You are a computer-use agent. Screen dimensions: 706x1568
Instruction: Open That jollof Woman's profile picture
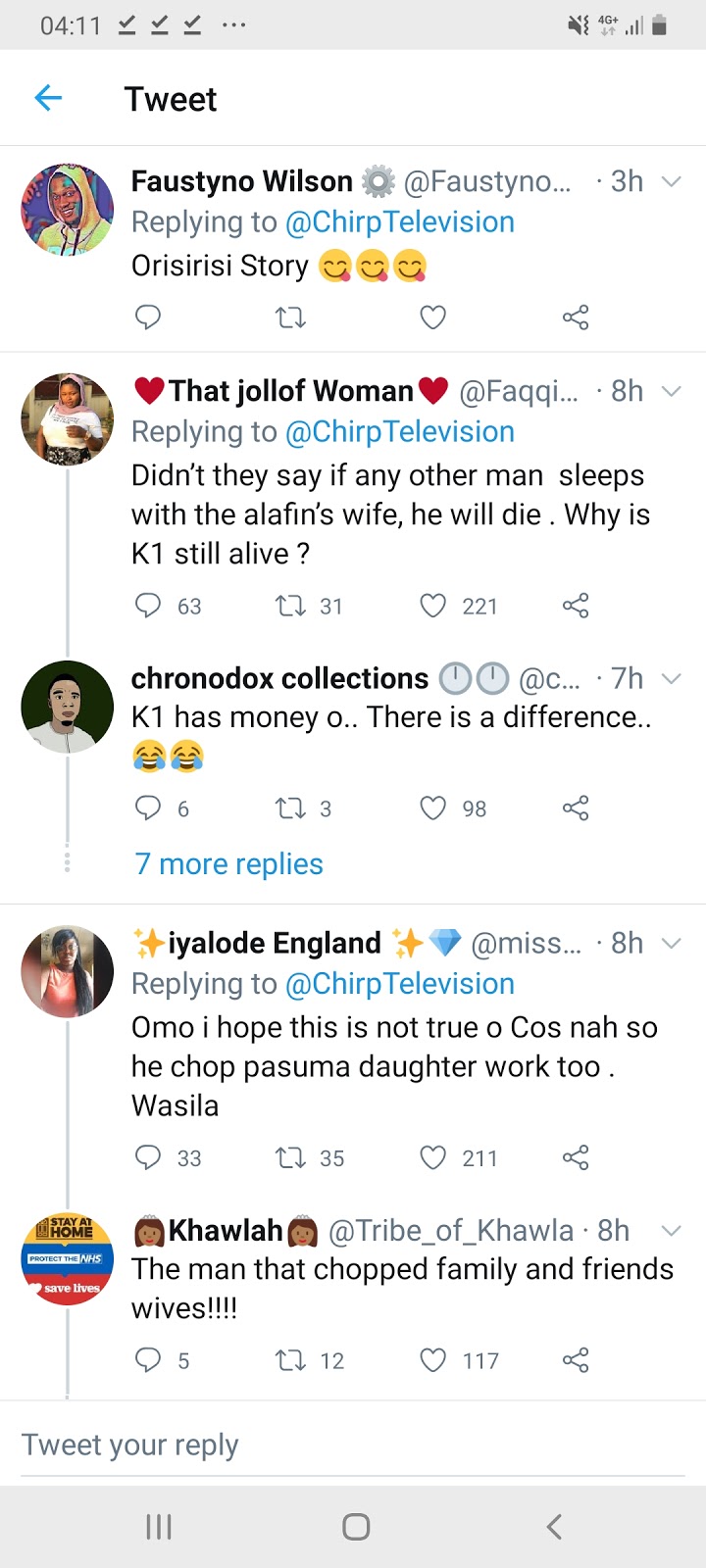click(68, 418)
